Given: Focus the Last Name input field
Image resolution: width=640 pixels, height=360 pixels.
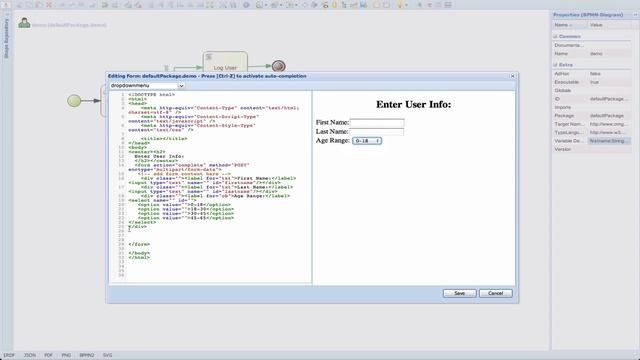Looking at the screenshot, I should click(377, 131).
